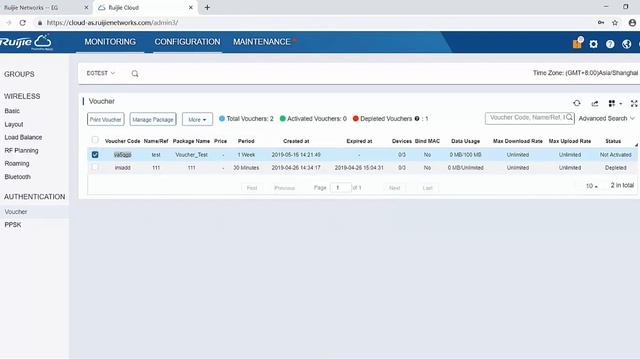
Task: Click the Total Vouchers: 2 indicator
Action: click(x=246, y=119)
